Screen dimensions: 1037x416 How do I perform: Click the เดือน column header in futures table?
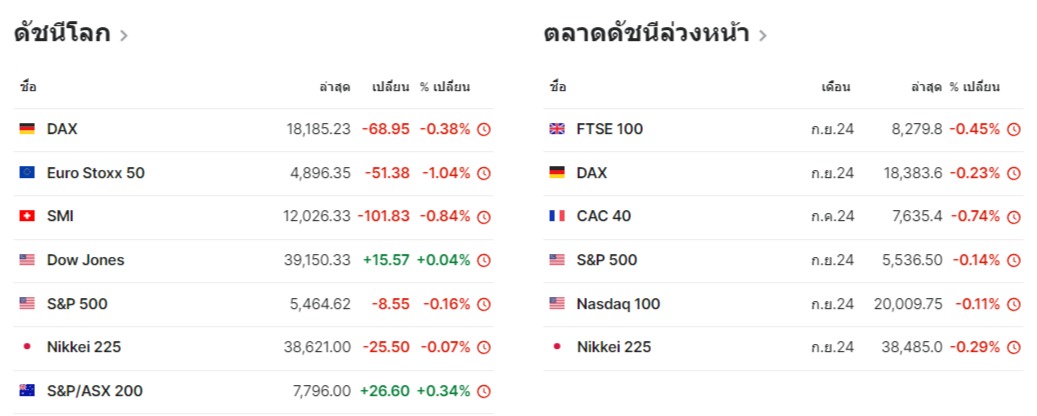pos(835,87)
